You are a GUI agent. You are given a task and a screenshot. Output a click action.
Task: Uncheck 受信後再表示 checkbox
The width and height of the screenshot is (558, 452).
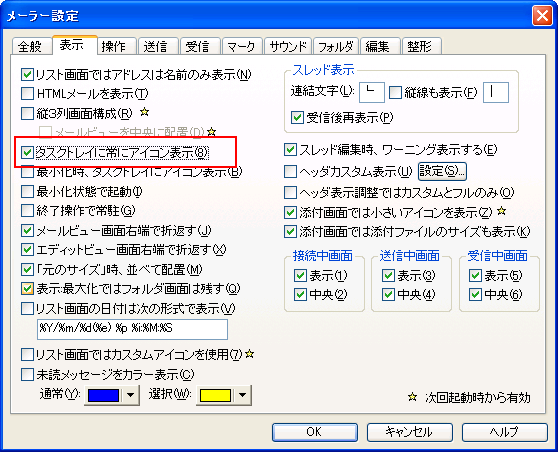(x=297, y=117)
